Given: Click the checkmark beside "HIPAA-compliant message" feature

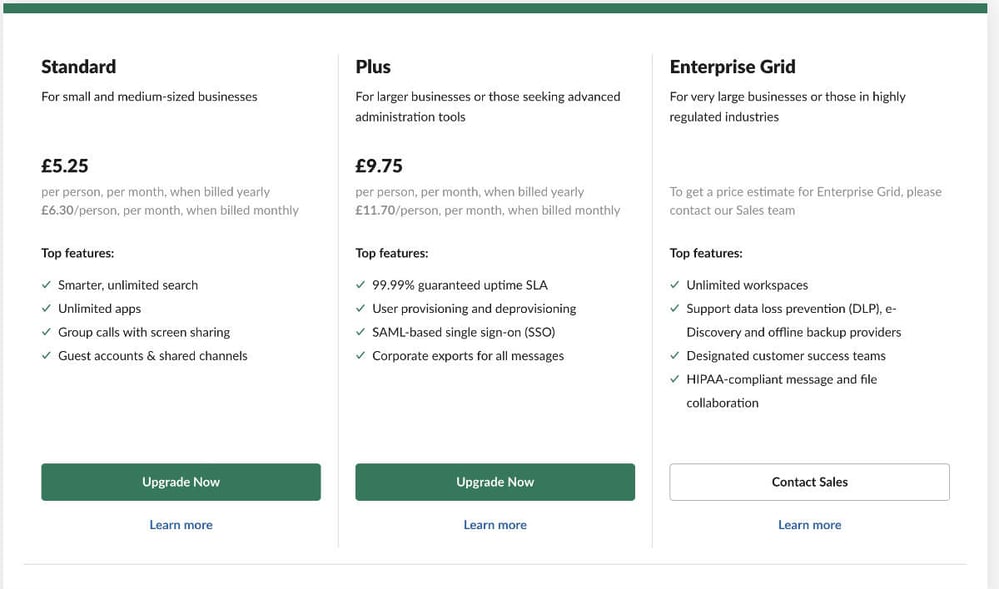Looking at the screenshot, I should pyautogui.click(x=675, y=380).
